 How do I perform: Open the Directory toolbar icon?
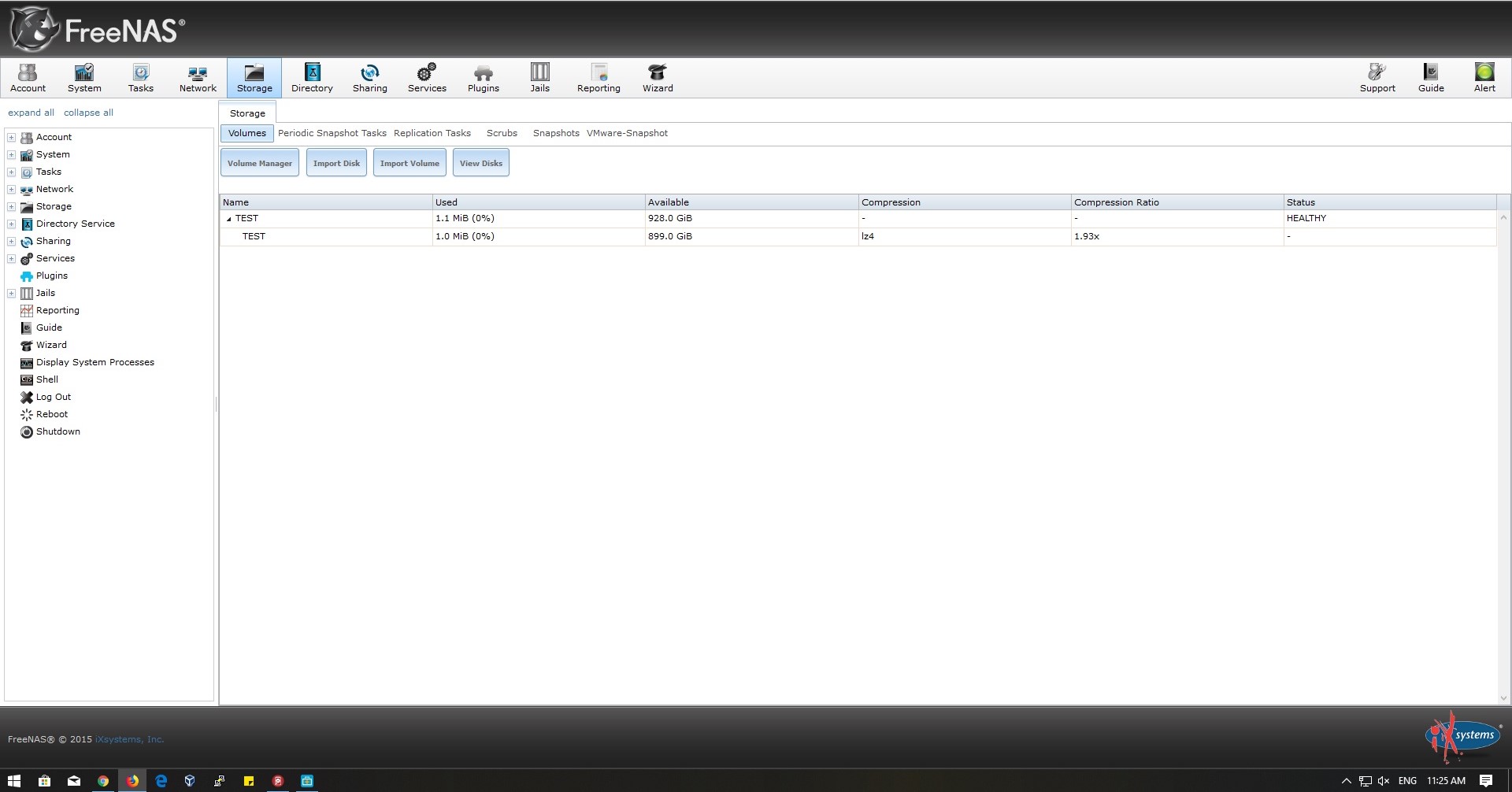(x=312, y=78)
